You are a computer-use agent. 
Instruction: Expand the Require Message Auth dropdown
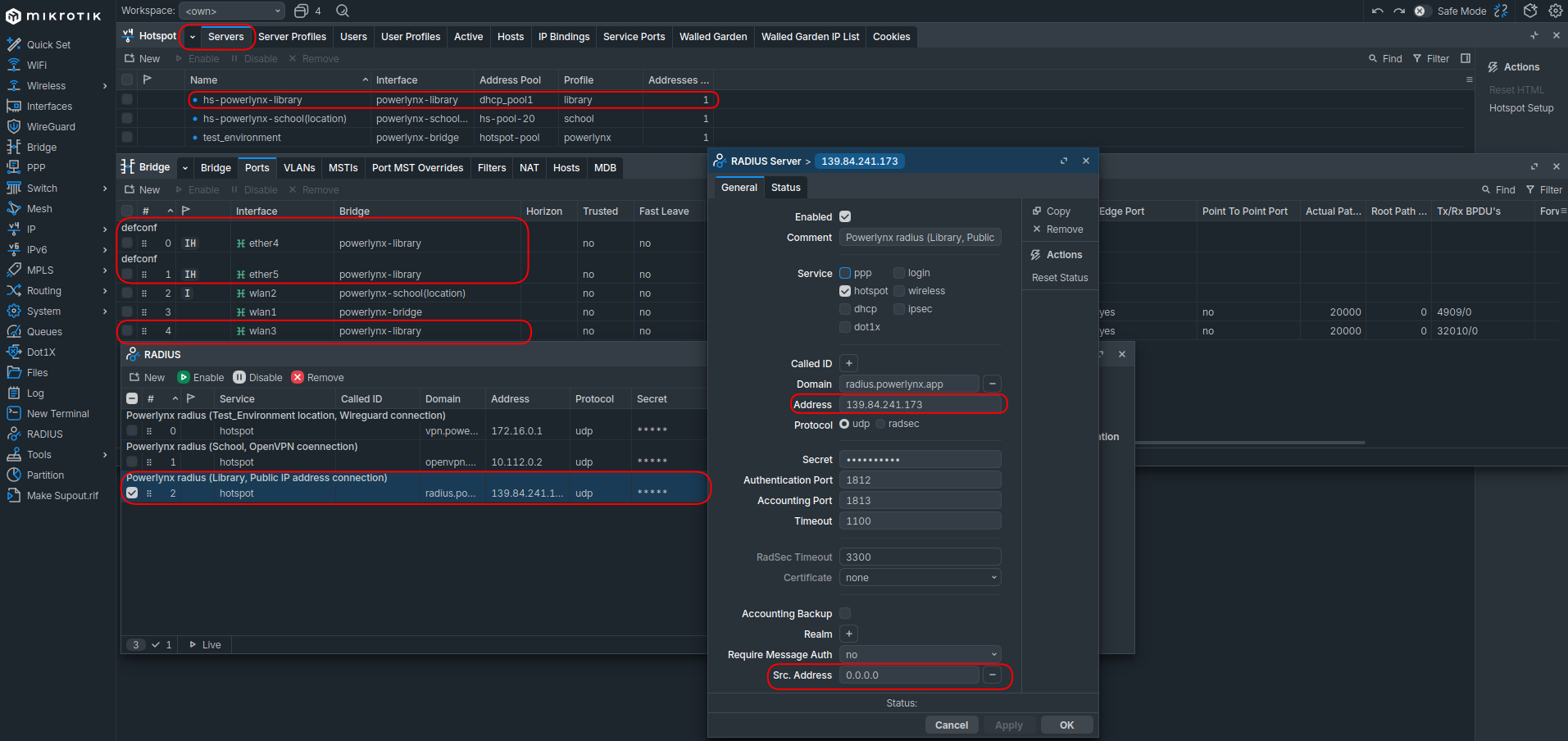tap(920, 655)
